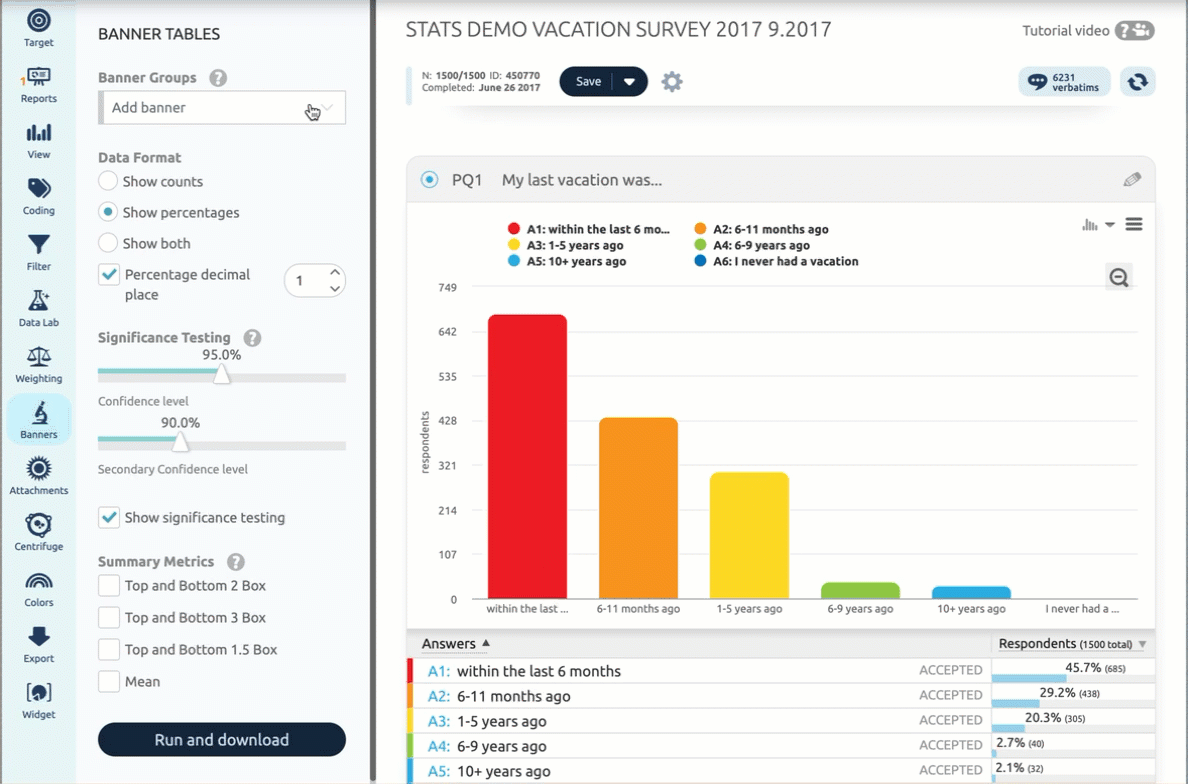Enable the Top and Bottom 2 Box checkbox
This screenshot has height=784, width=1188.
point(109,586)
